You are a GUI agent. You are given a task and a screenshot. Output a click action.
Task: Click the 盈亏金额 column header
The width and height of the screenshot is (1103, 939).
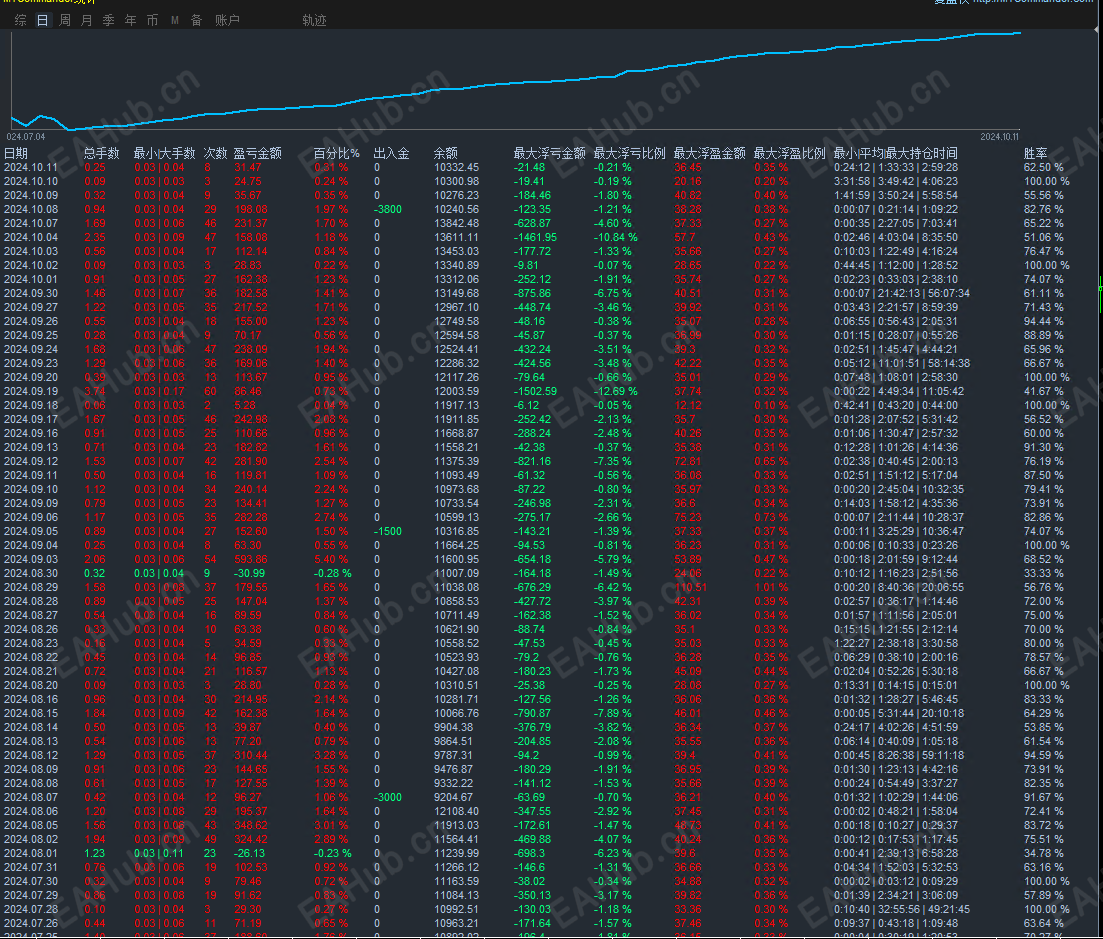click(x=257, y=153)
